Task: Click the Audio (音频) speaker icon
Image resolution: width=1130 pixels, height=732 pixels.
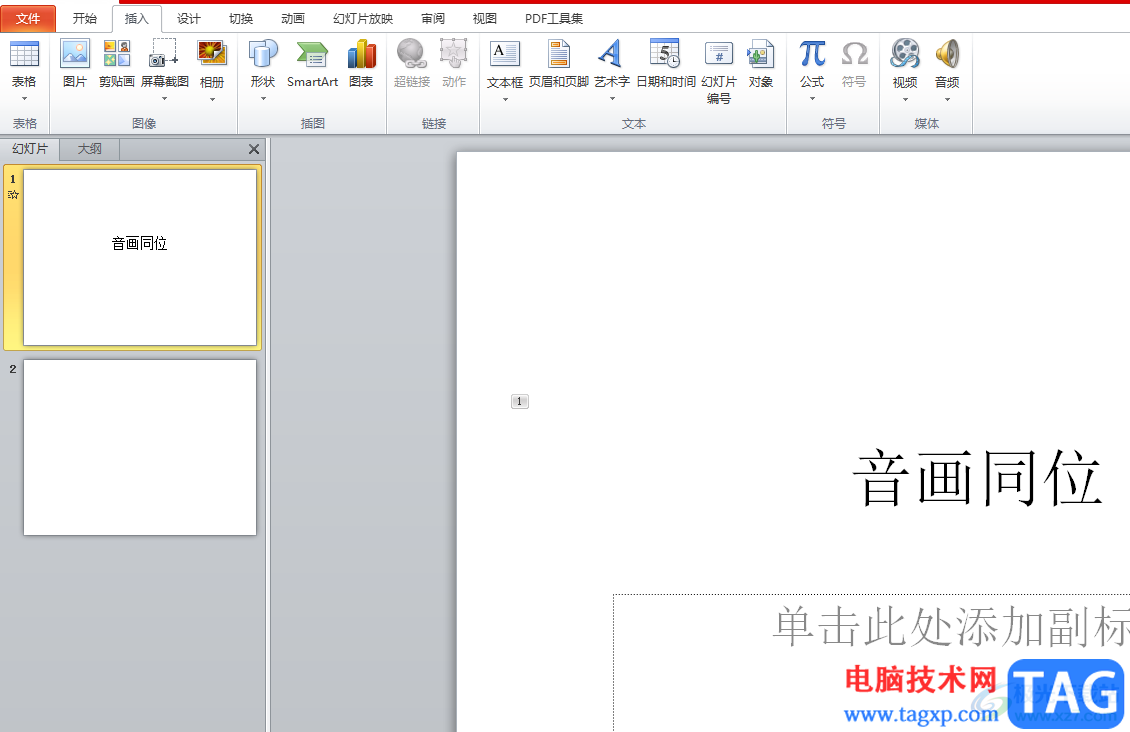Action: coord(947,54)
